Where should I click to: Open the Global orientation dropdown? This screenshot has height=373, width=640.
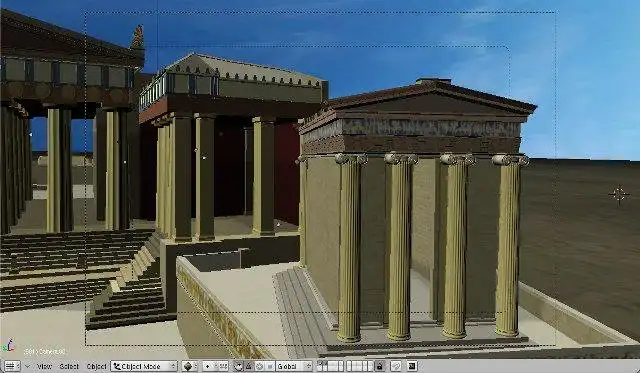point(294,366)
